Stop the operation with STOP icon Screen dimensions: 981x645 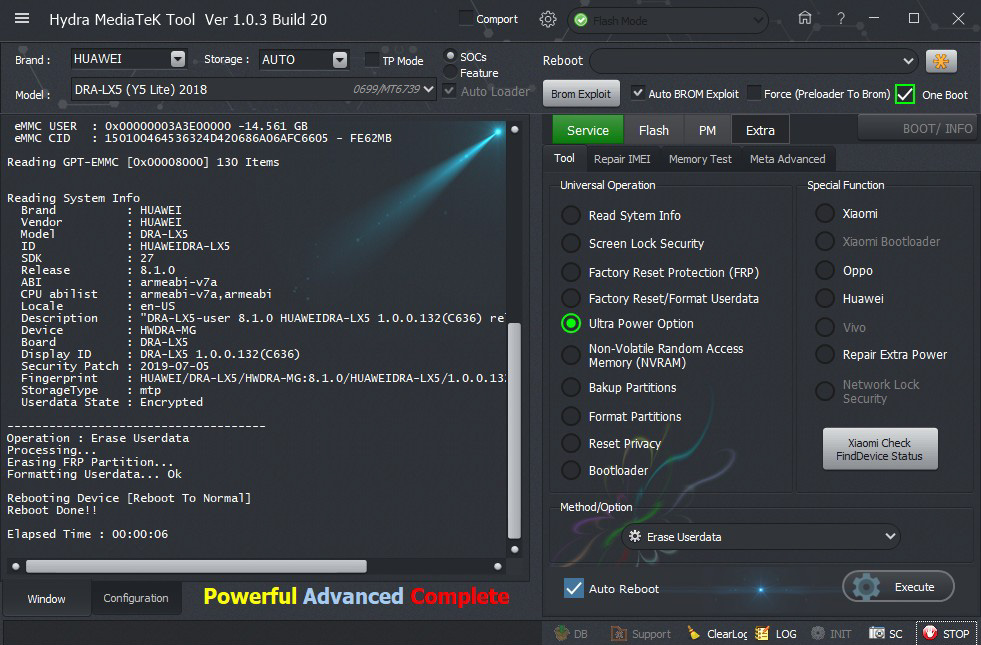tap(930, 633)
